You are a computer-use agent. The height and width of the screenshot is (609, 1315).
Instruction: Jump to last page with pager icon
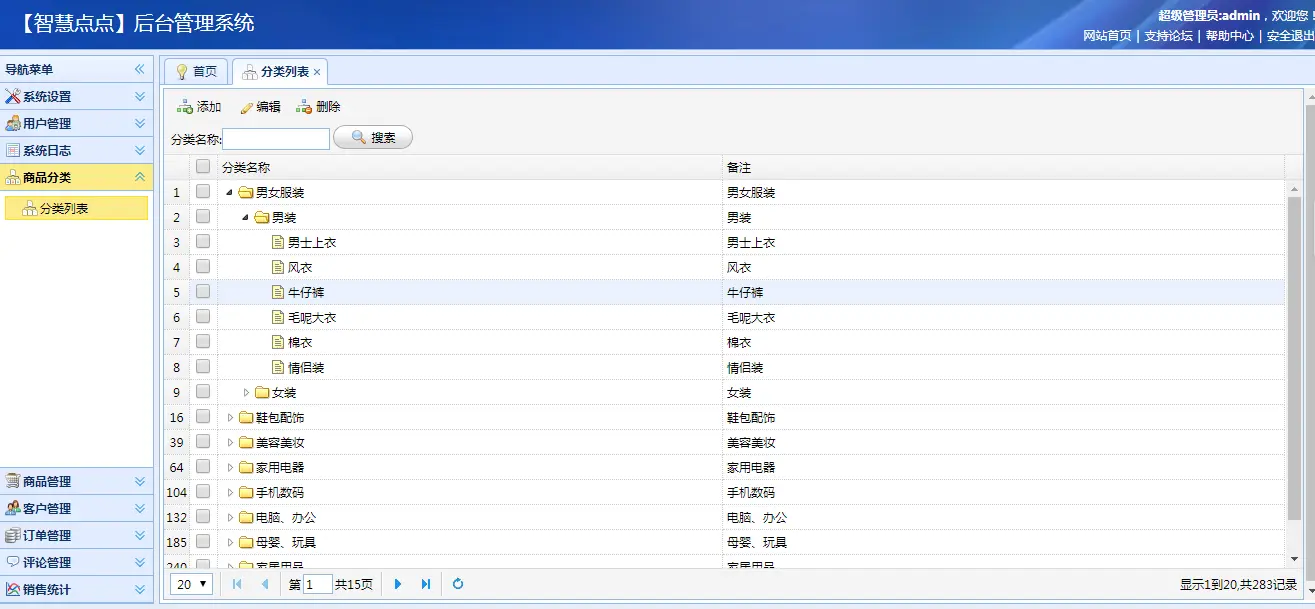click(426, 584)
